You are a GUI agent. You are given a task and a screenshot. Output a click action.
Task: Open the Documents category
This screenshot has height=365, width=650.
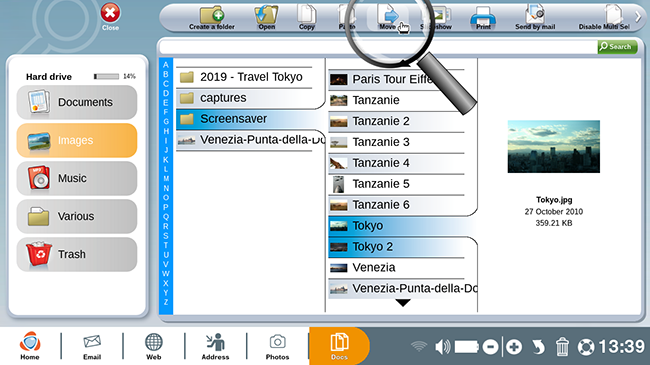[x=77, y=102]
